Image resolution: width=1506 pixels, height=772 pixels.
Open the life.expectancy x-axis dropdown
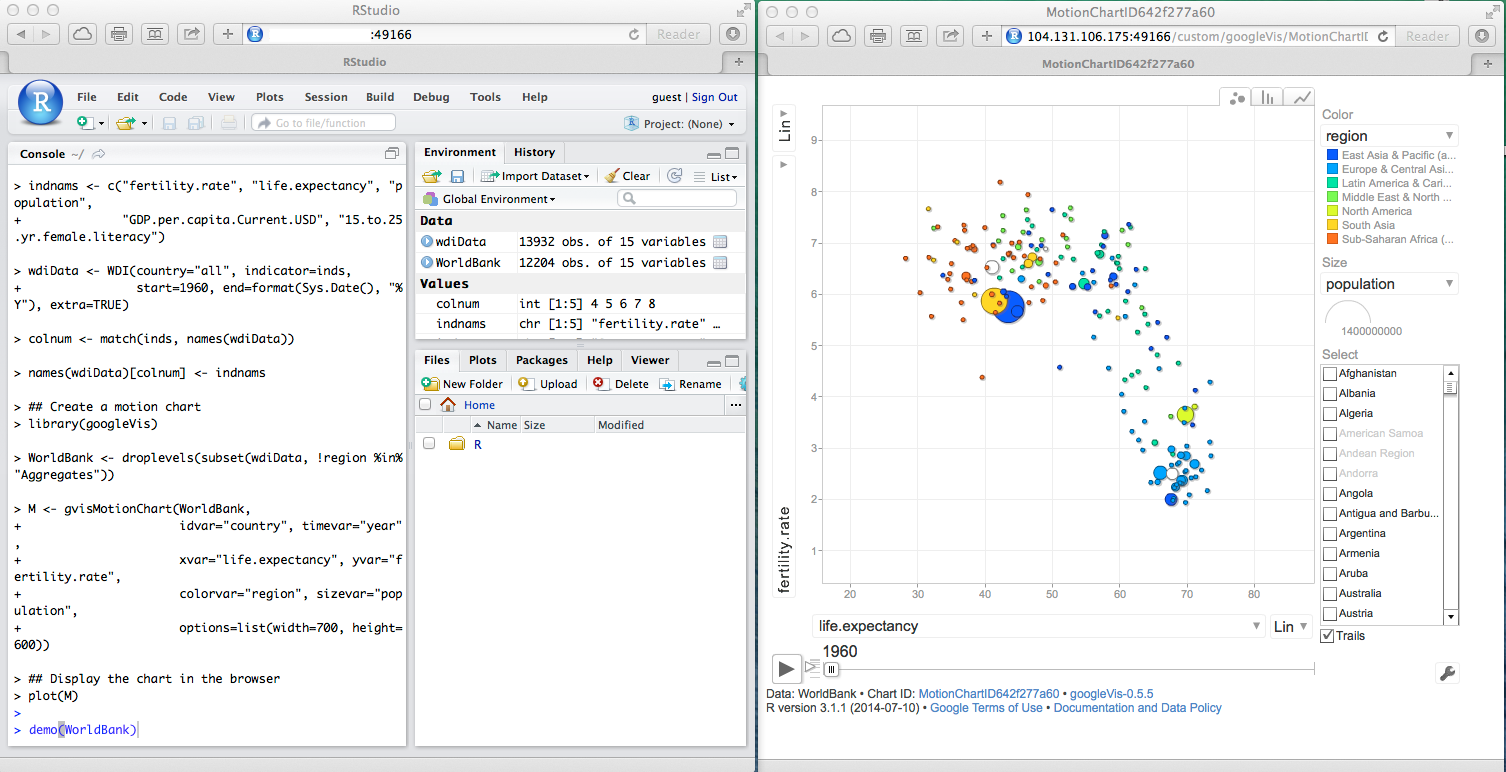[1039, 626]
